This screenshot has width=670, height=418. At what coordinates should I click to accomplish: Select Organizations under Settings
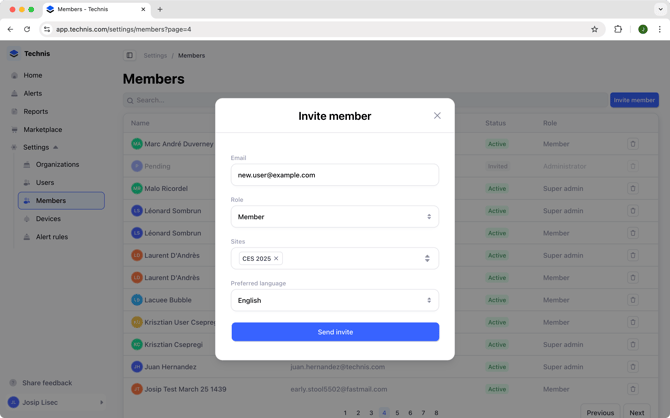pos(57,165)
